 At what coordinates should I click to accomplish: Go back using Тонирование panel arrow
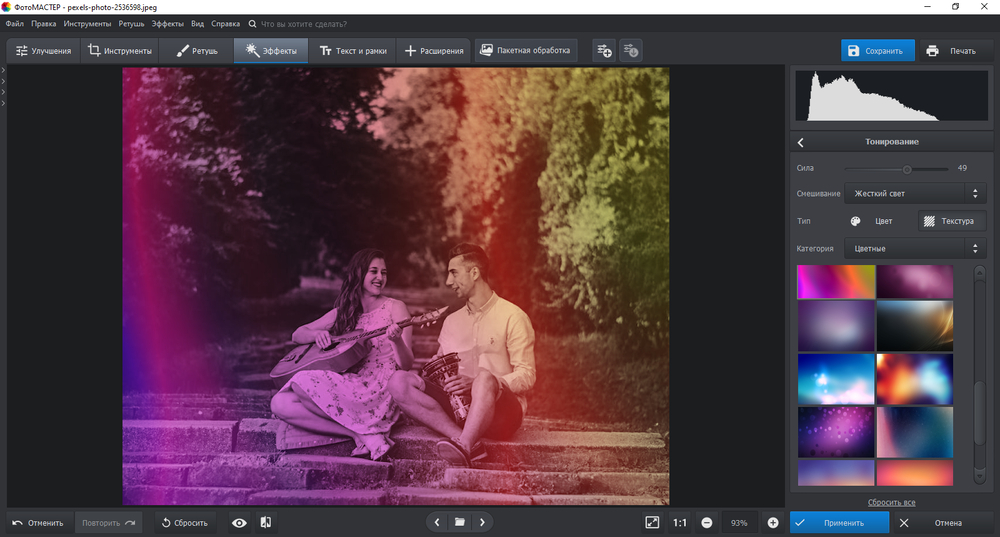point(801,142)
